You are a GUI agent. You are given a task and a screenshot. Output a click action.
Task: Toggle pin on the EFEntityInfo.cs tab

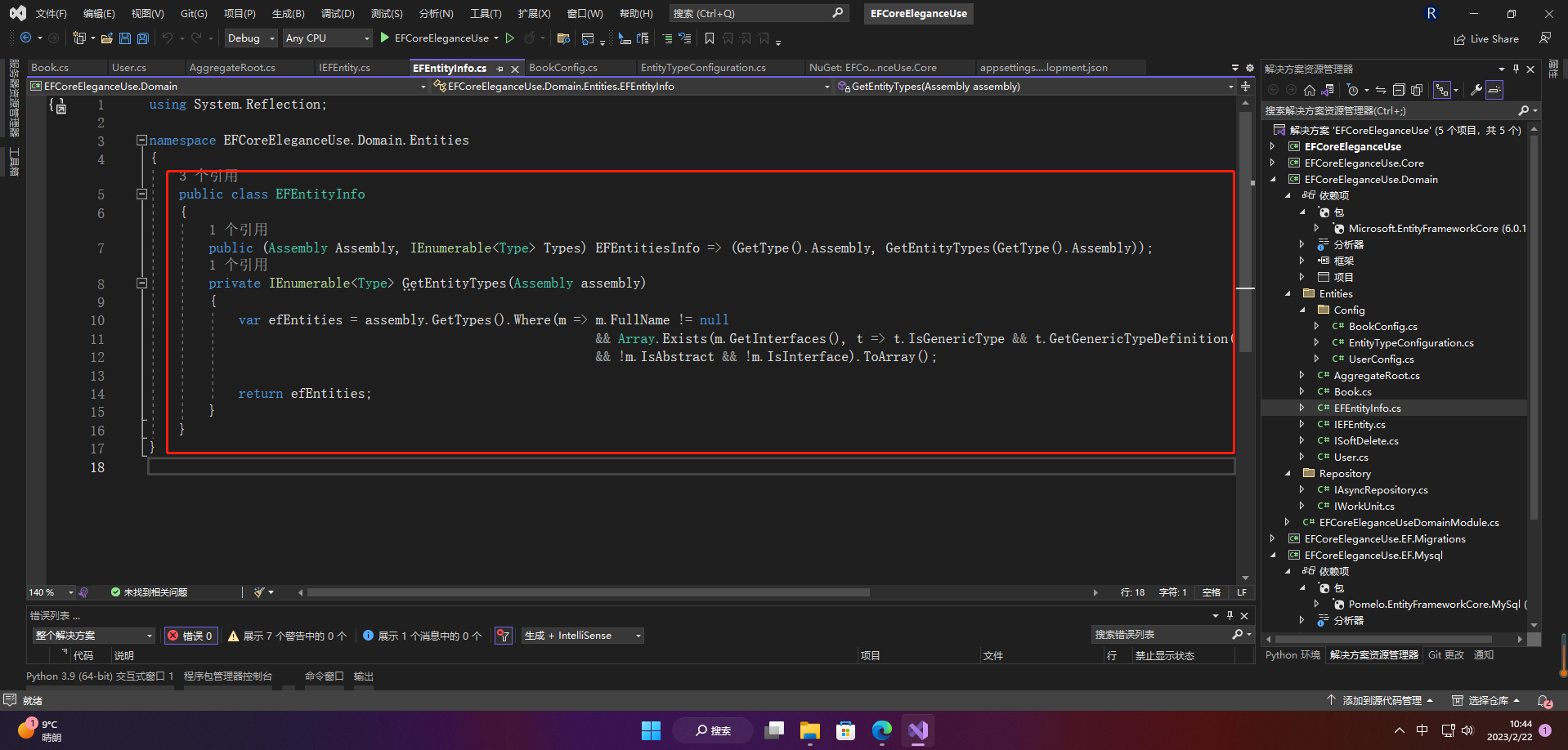pos(500,69)
